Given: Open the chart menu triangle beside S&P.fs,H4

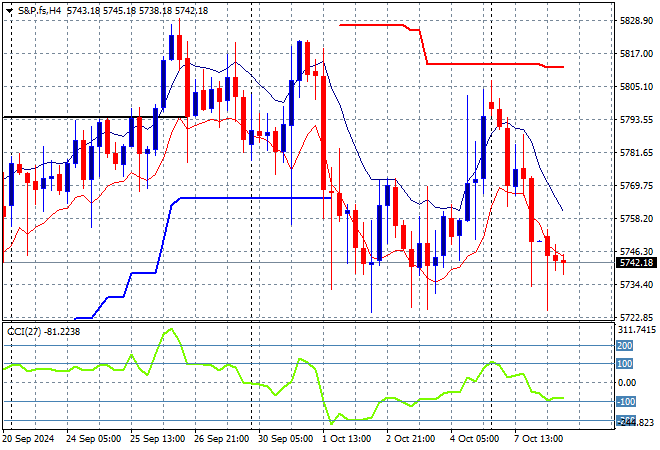Looking at the screenshot, I should coord(9,11).
